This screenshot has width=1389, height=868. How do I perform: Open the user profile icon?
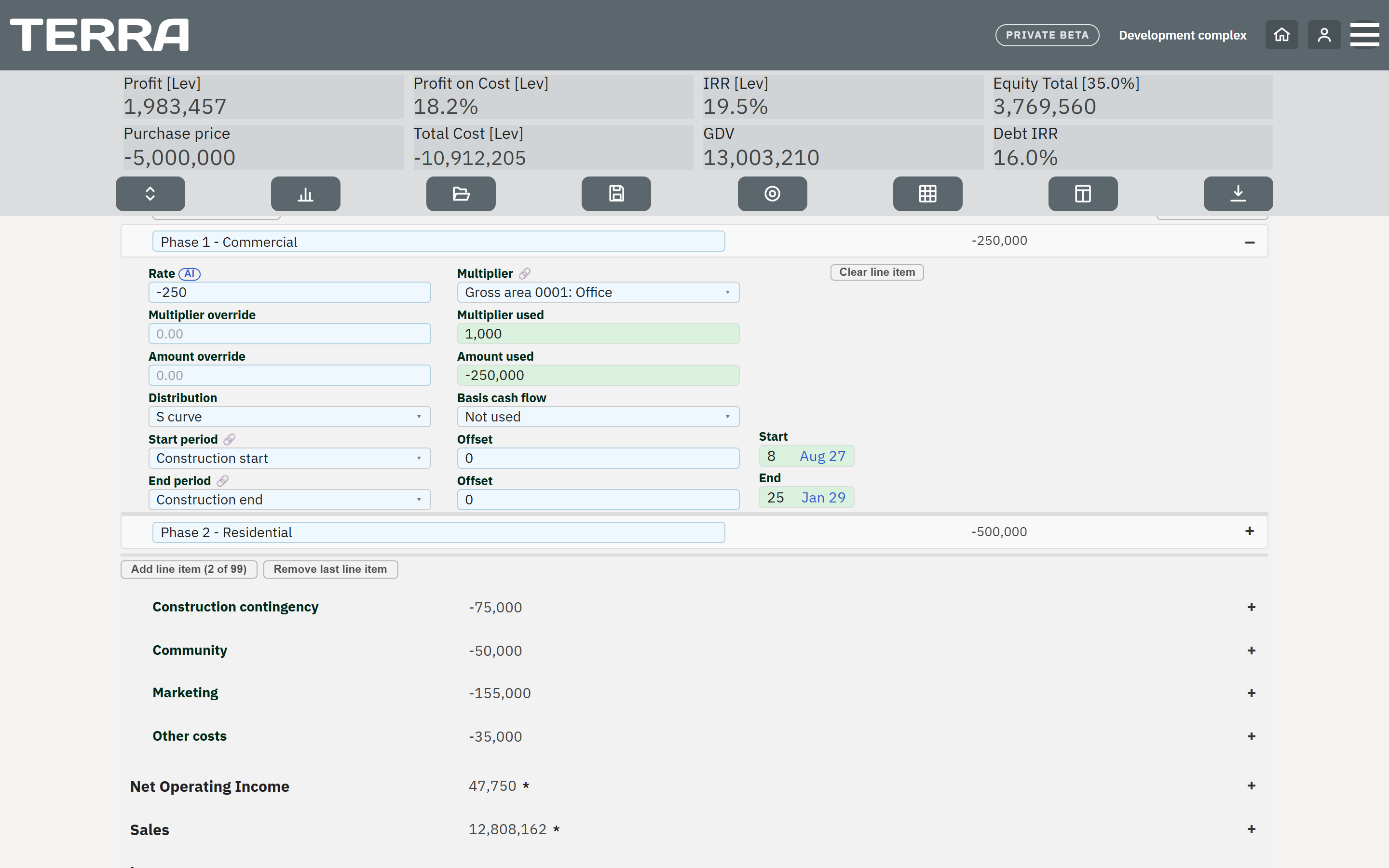click(x=1323, y=35)
